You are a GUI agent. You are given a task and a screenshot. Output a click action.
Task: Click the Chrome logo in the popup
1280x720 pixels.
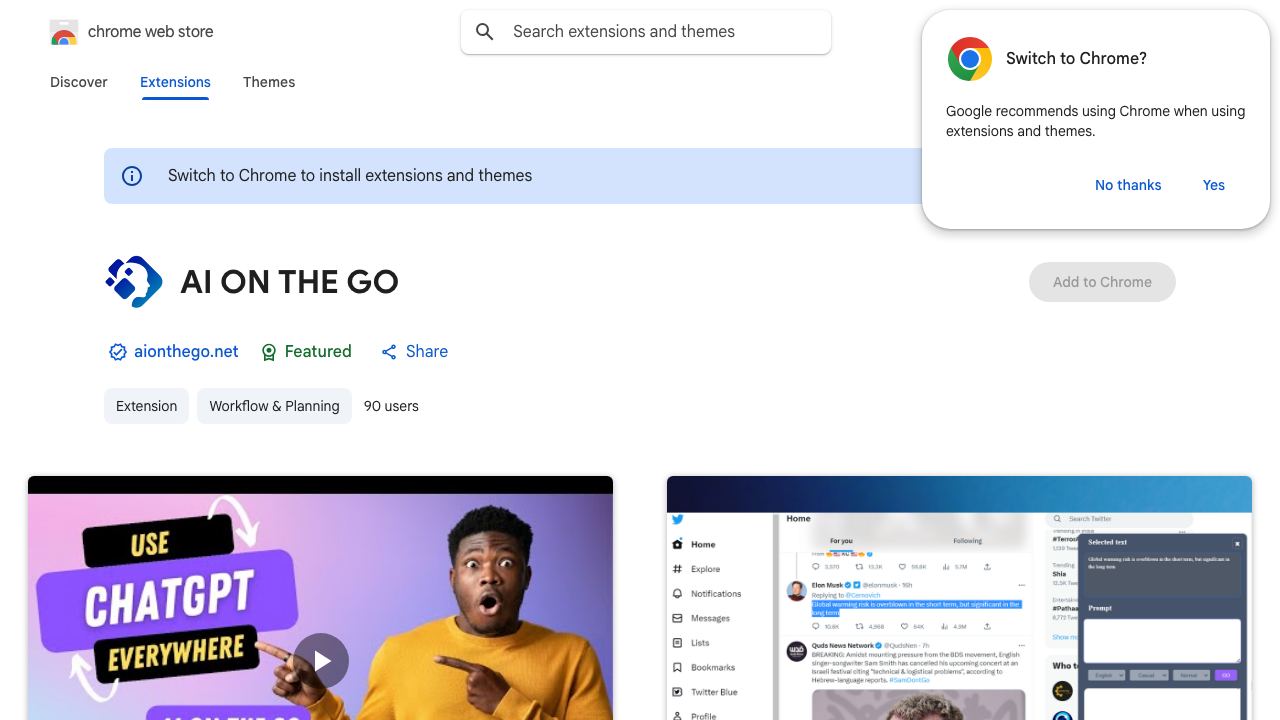tap(969, 59)
